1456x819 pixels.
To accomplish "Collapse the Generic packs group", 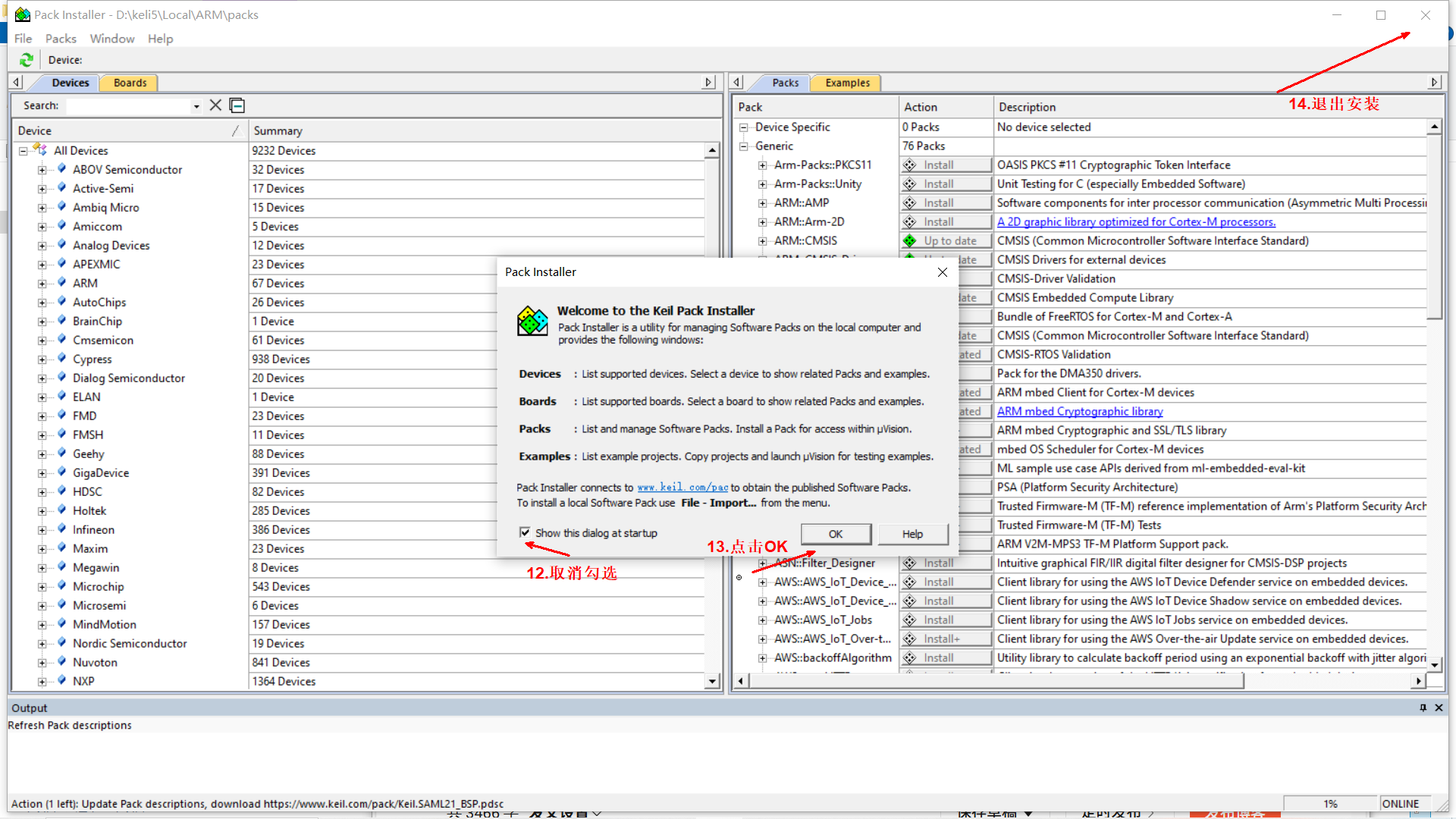I will [x=744, y=146].
